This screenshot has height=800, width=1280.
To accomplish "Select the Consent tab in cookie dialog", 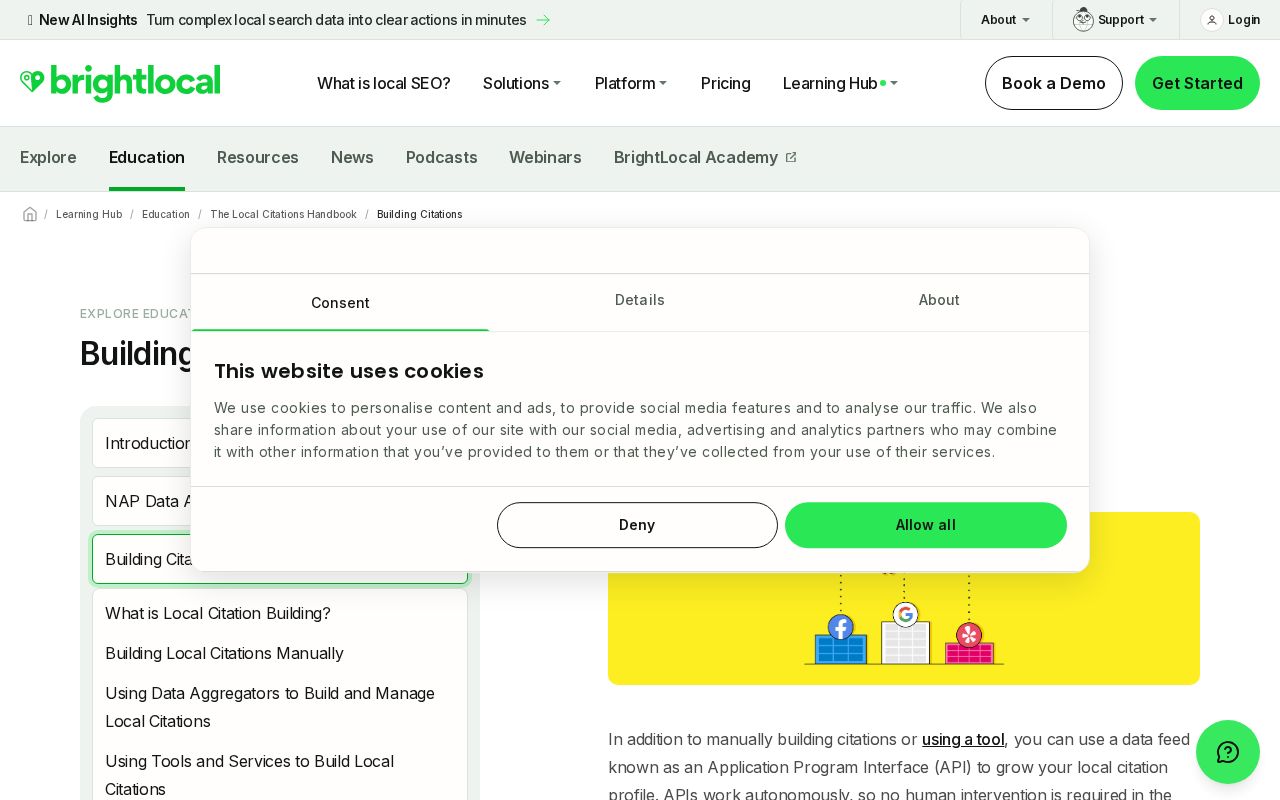I will [340, 303].
